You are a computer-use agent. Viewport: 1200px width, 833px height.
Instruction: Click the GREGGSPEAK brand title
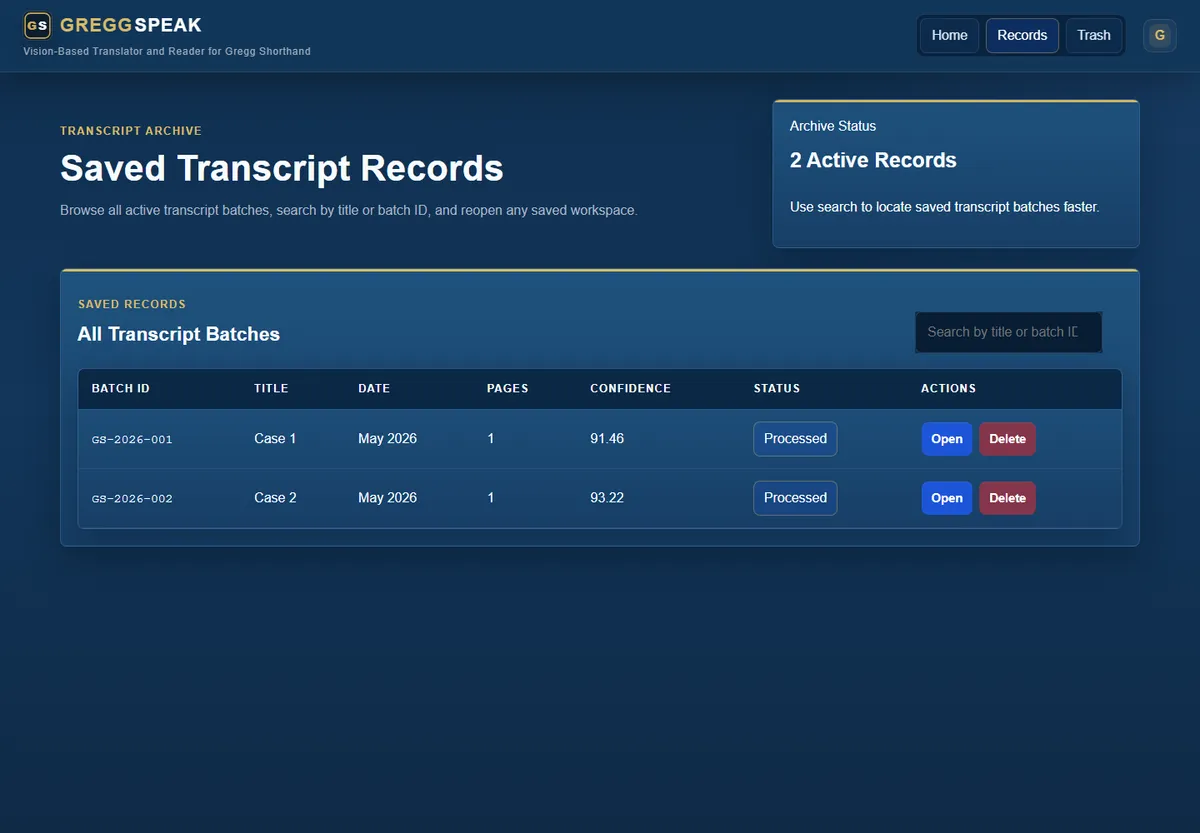pyautogui.click(x=131, y=25)
